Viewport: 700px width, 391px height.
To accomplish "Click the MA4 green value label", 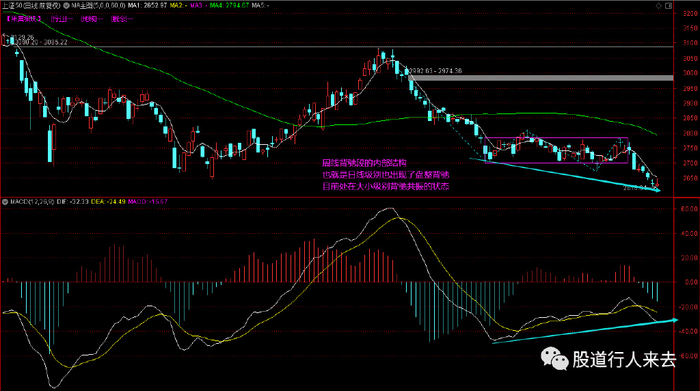I will (229, 6).
